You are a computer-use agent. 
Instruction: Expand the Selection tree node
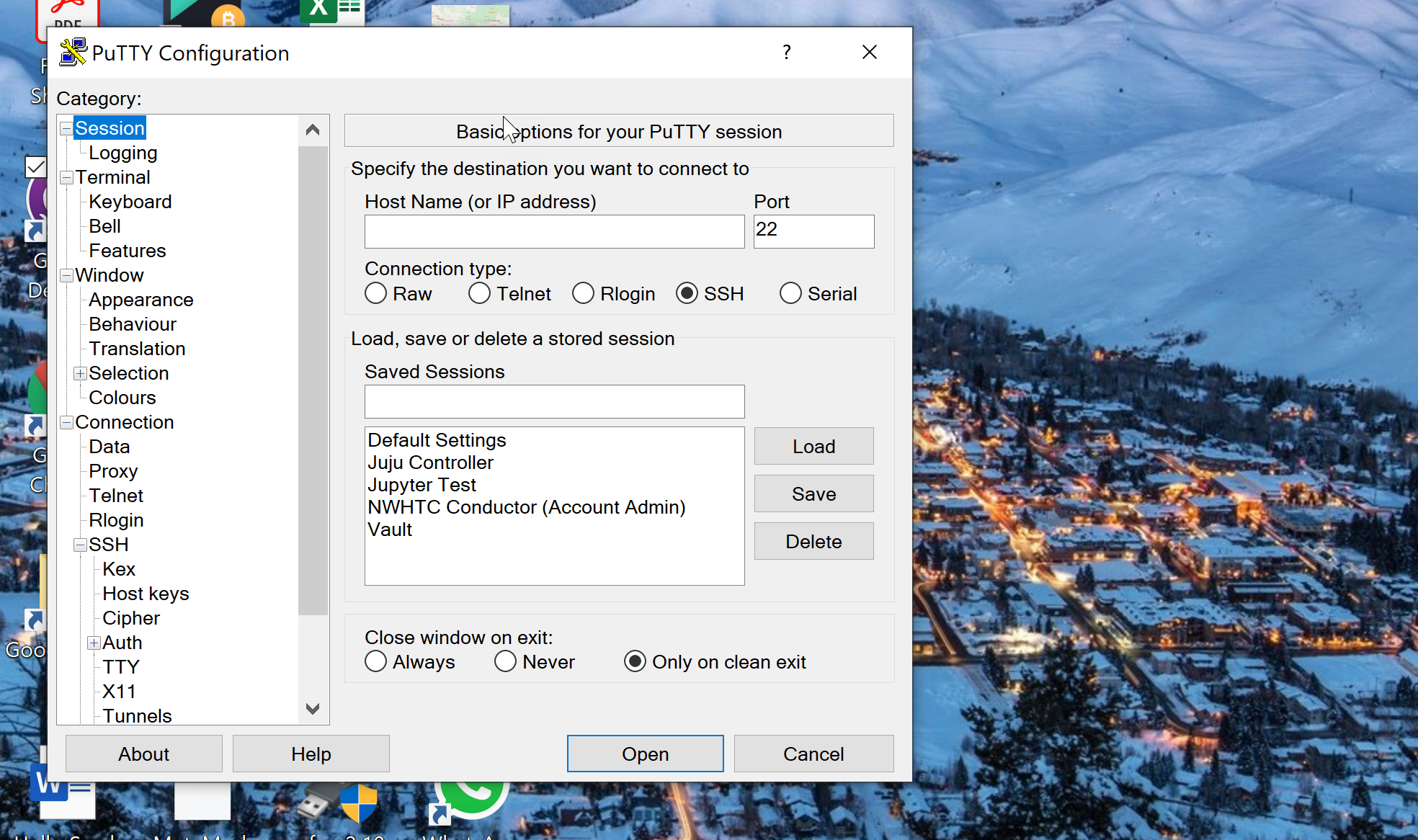81,373
